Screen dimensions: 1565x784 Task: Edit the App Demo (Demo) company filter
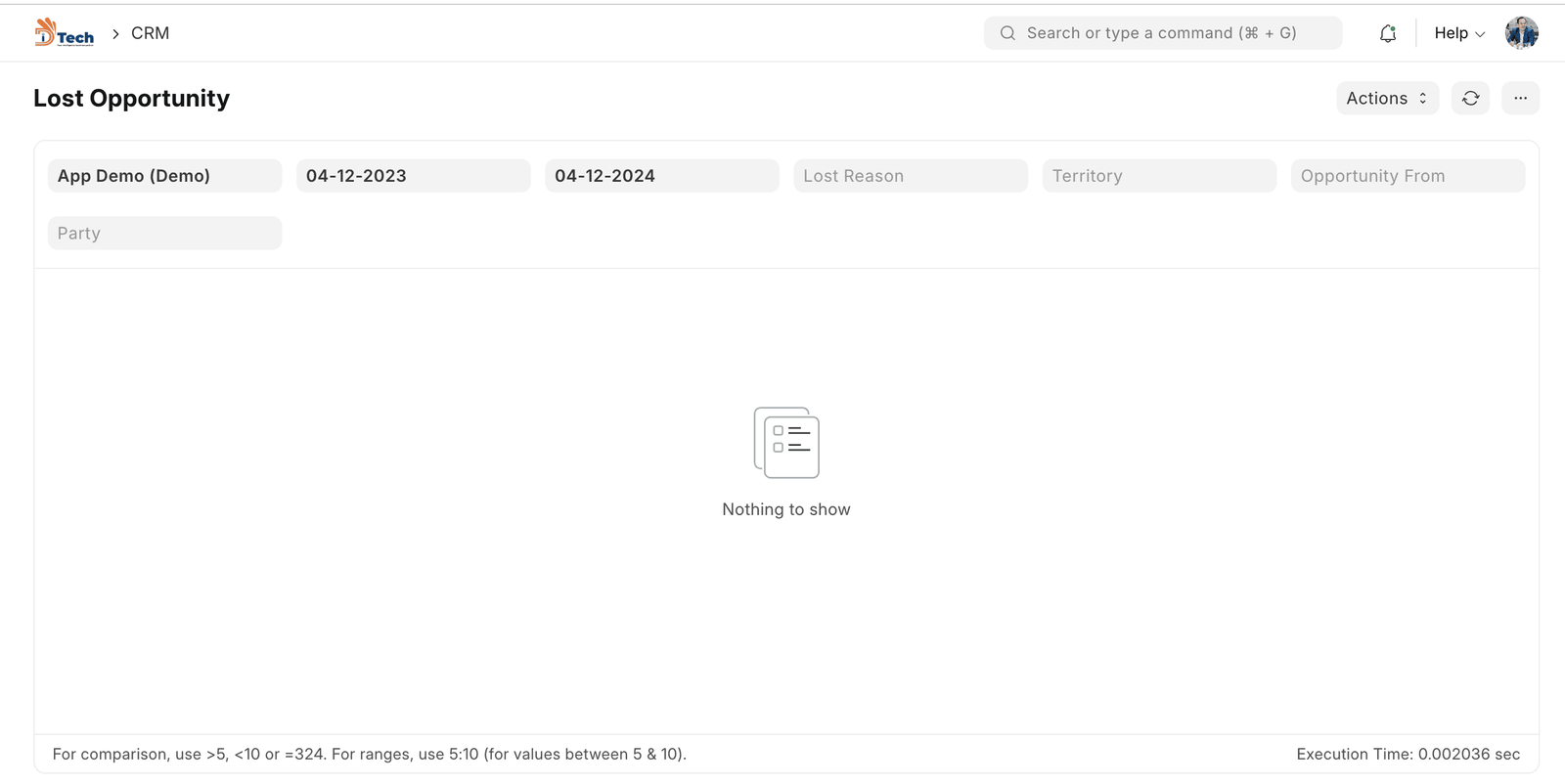point(164,176)
